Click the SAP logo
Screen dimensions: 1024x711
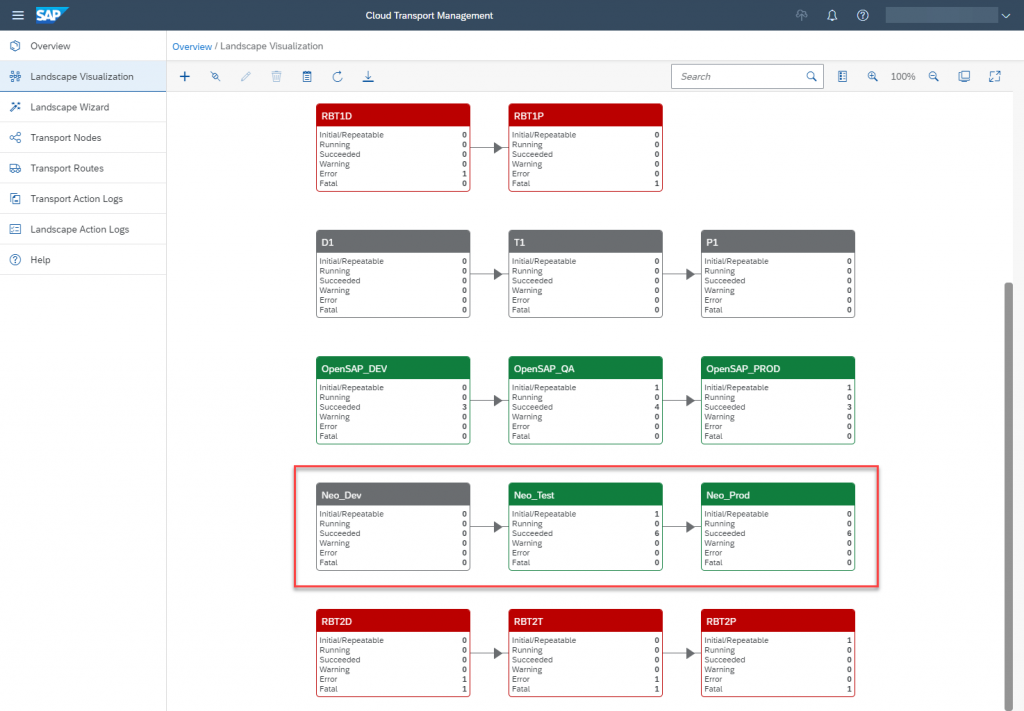click(52, 15)
